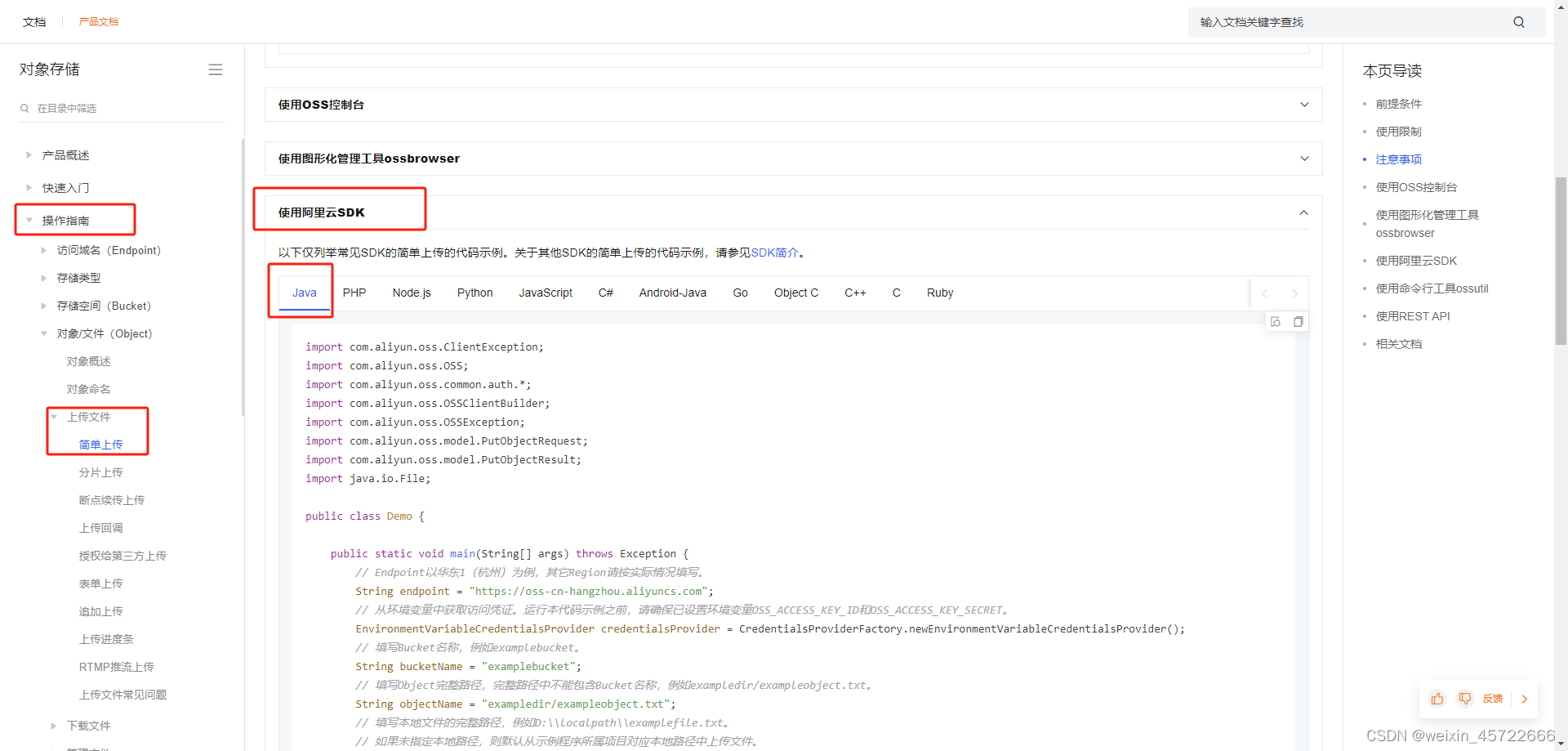Image resolution: width=1568 pixels, height=751 pixels.
Task: Jump to 注意事项 in page guide
Action: coord(1398,159)
